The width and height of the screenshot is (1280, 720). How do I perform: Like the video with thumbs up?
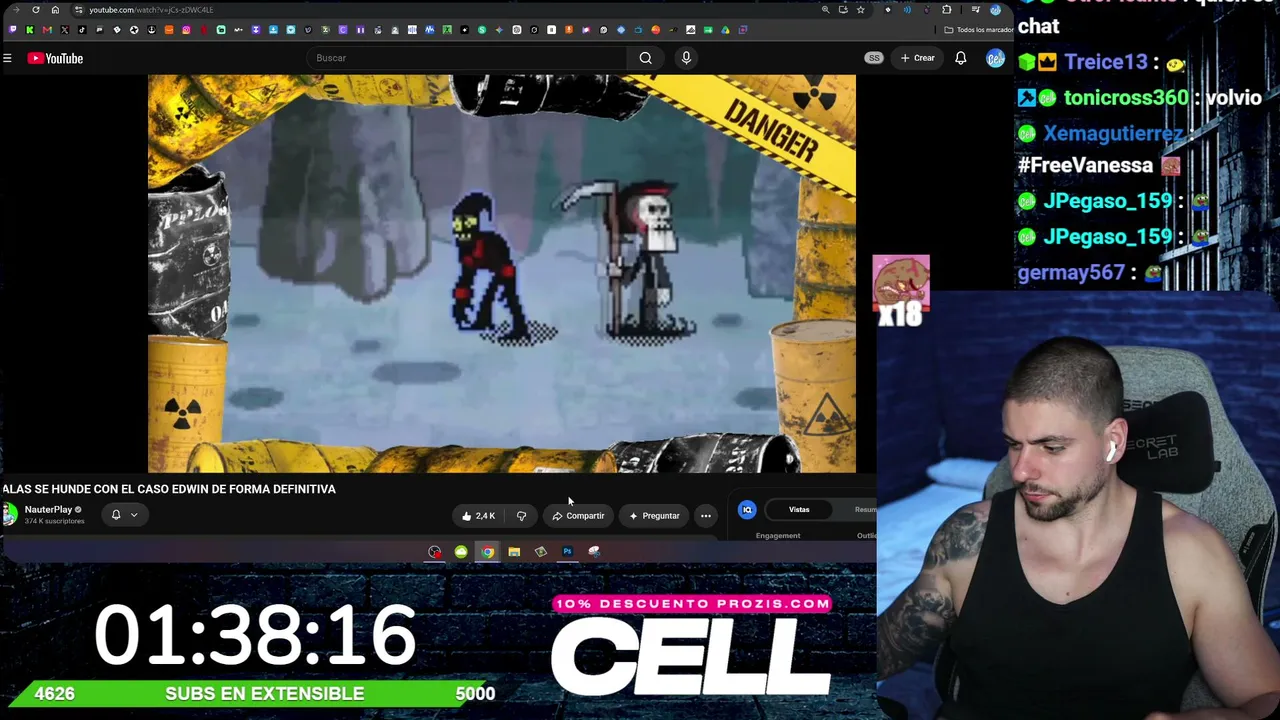[x=478, y=516]
